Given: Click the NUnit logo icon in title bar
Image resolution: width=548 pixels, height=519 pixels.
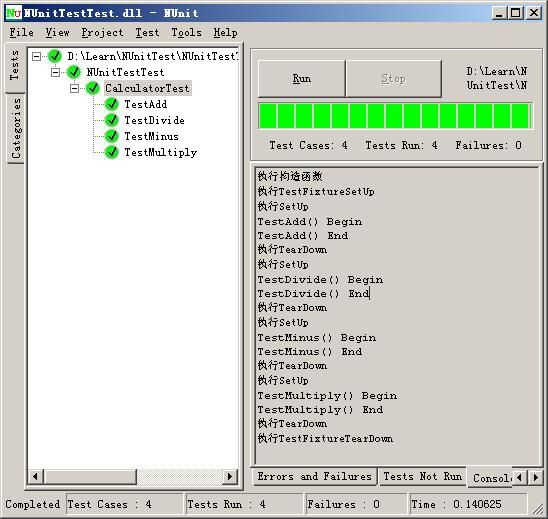Looking at the screenshot, I should coord(14,13).
